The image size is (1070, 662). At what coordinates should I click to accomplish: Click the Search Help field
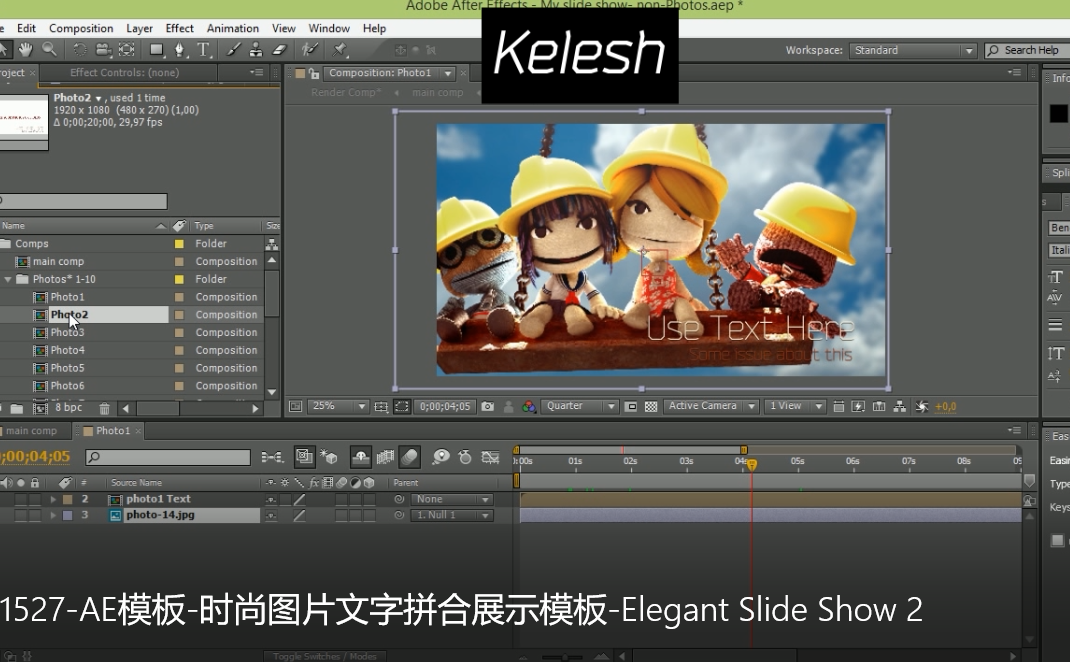1028,51
